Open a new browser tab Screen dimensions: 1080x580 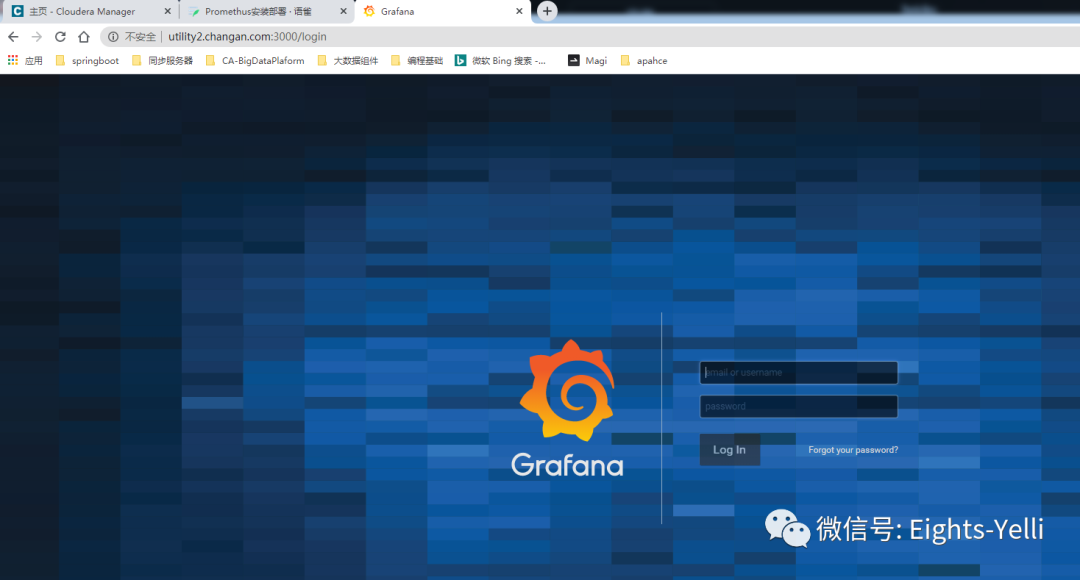(x=547, y=11)
